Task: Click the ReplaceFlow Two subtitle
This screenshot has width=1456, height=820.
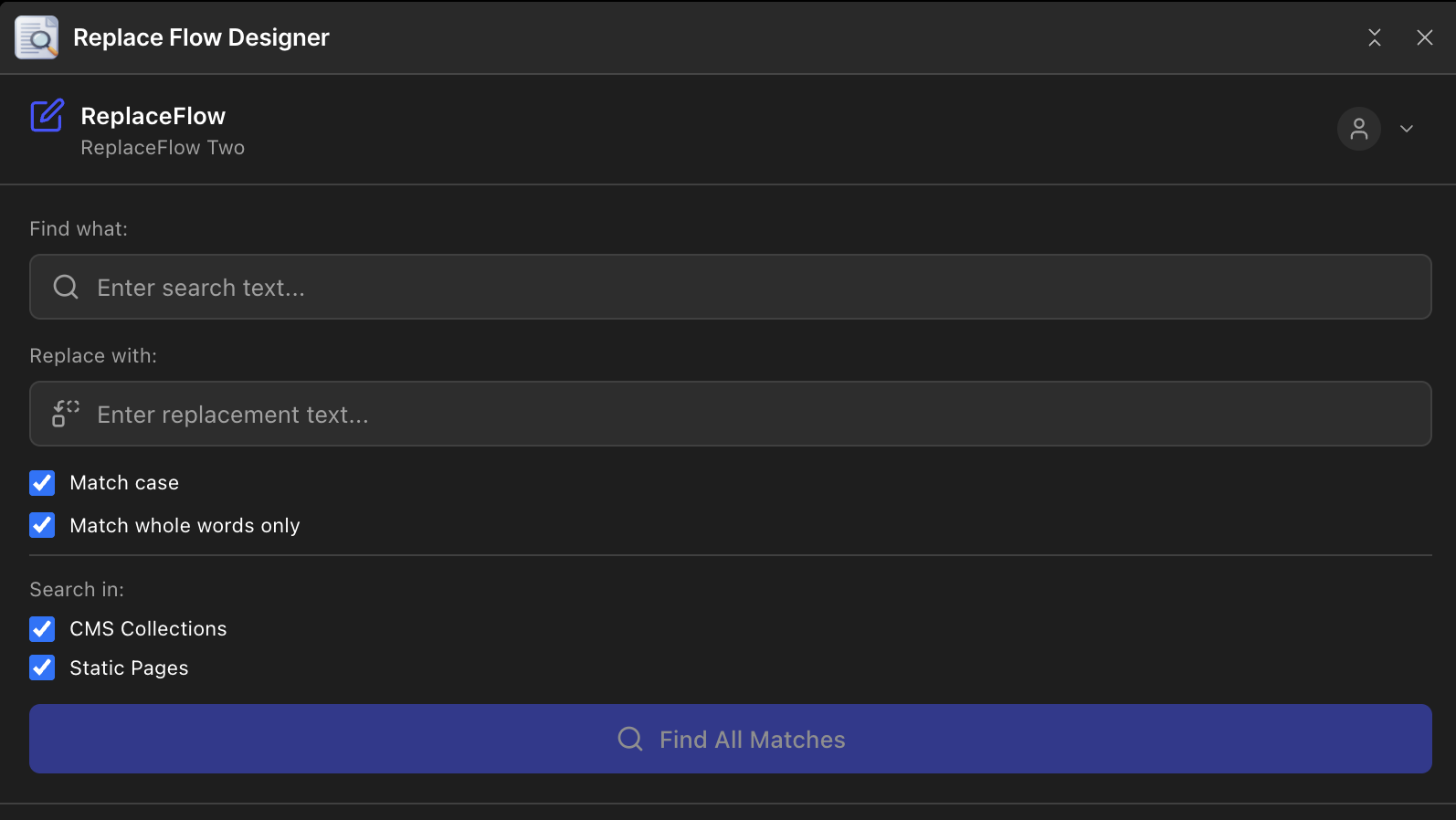Action: point(162,147)
